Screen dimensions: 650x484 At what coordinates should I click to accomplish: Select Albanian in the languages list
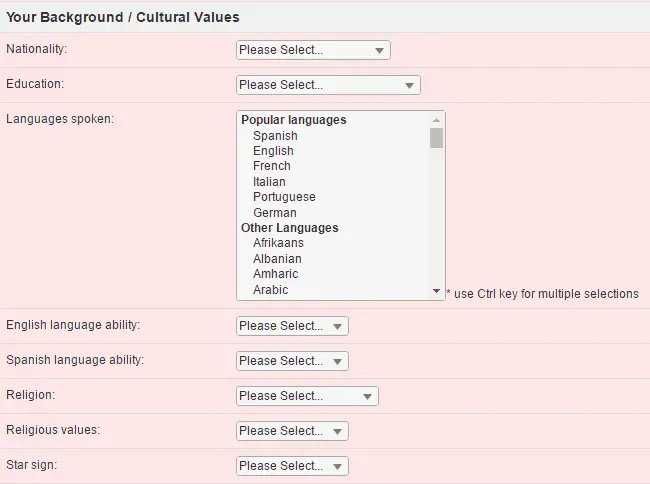tap(277, 259)
